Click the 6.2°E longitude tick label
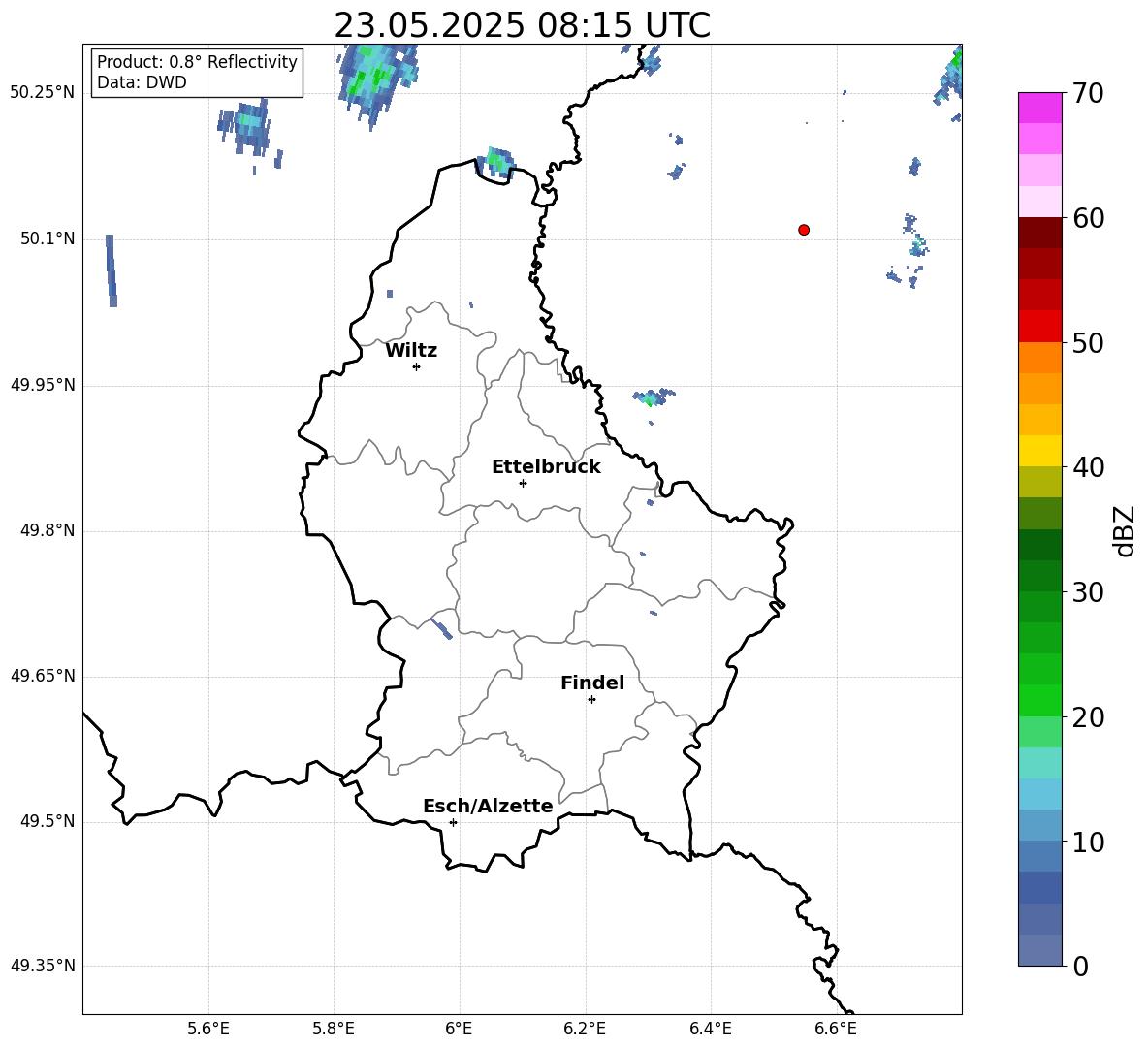The image size is (1148, 1048). pos(585,1029)
